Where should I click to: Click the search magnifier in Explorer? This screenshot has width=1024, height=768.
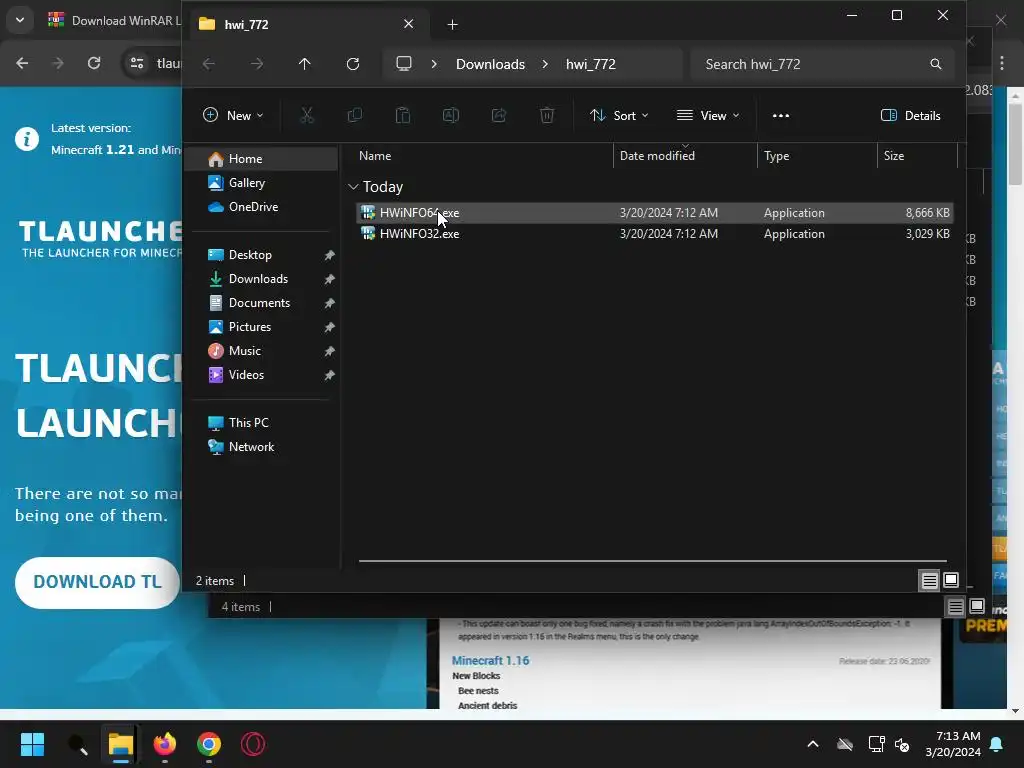click(936, 64)
